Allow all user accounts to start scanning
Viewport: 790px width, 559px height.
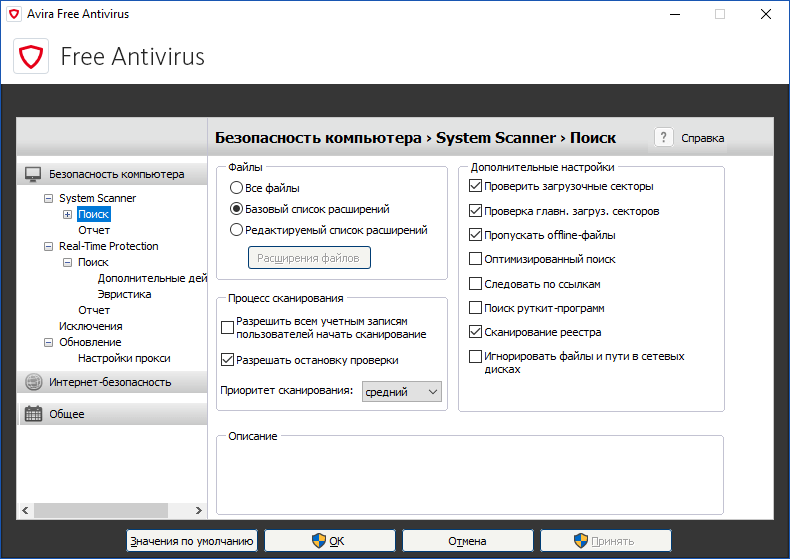coord(227,328)
